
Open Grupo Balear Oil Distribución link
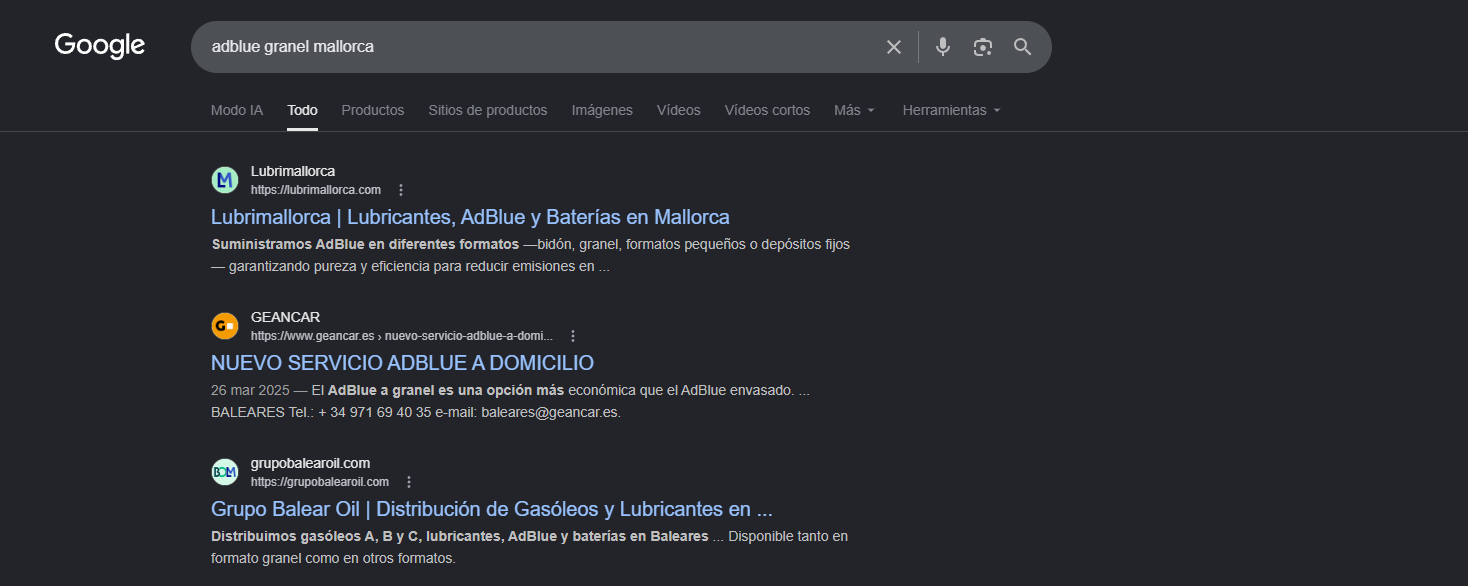(492, 509)
